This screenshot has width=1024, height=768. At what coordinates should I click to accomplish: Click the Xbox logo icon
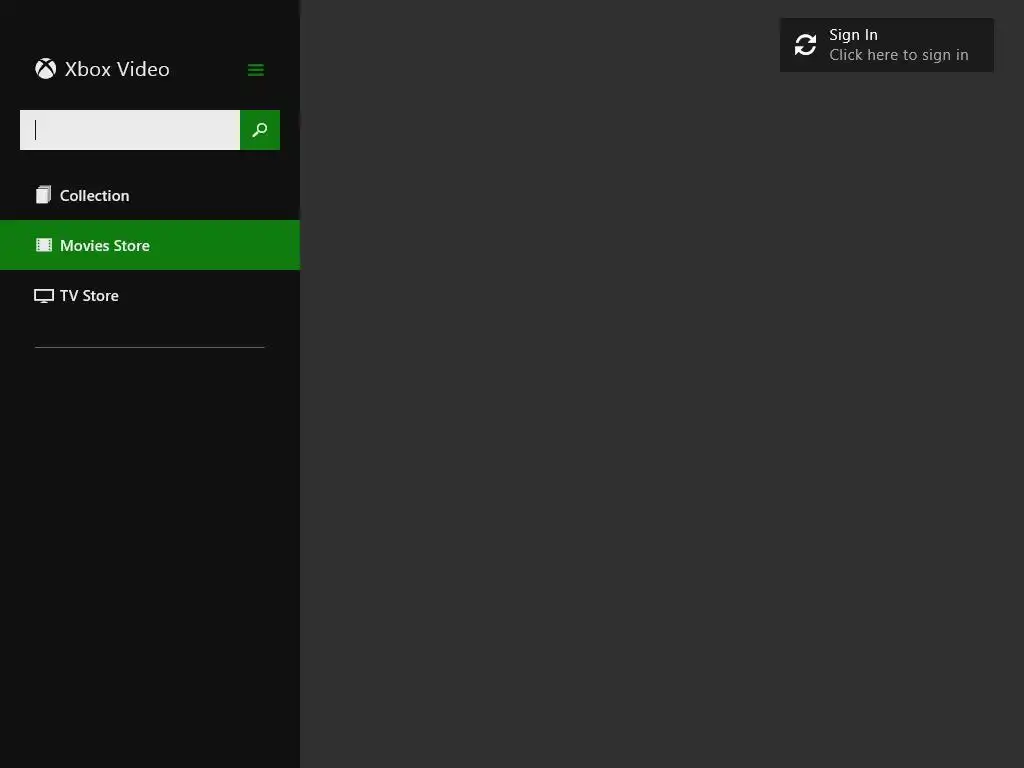coord(46,69)
